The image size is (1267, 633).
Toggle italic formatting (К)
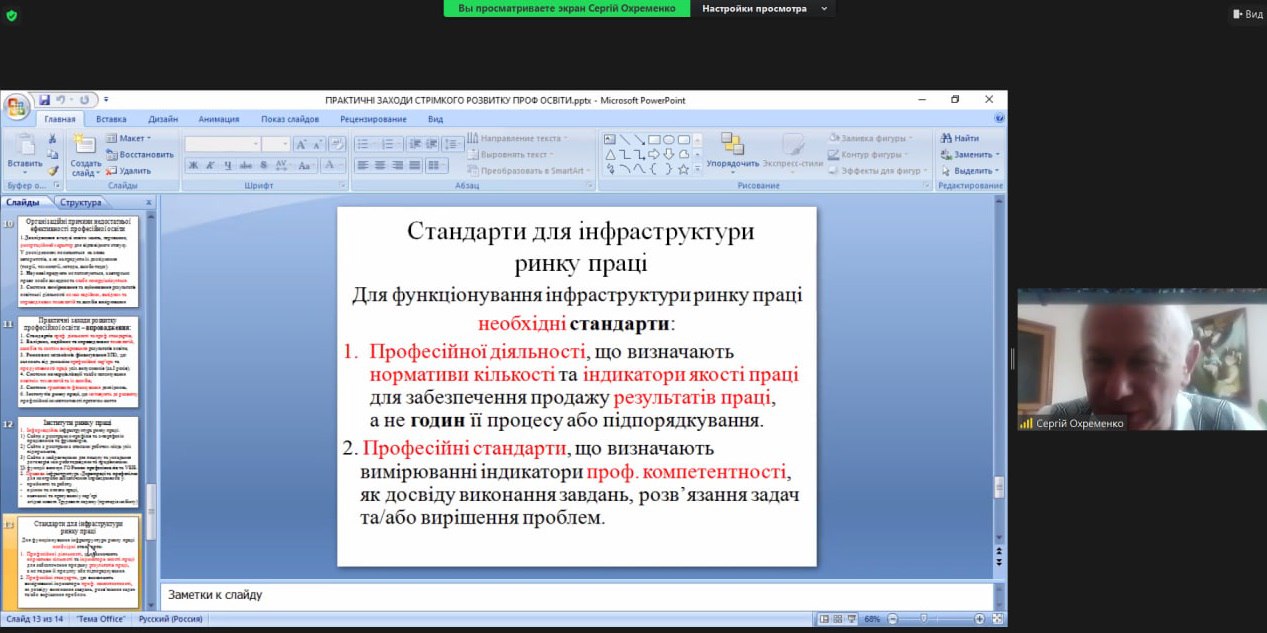coord(207,165)
